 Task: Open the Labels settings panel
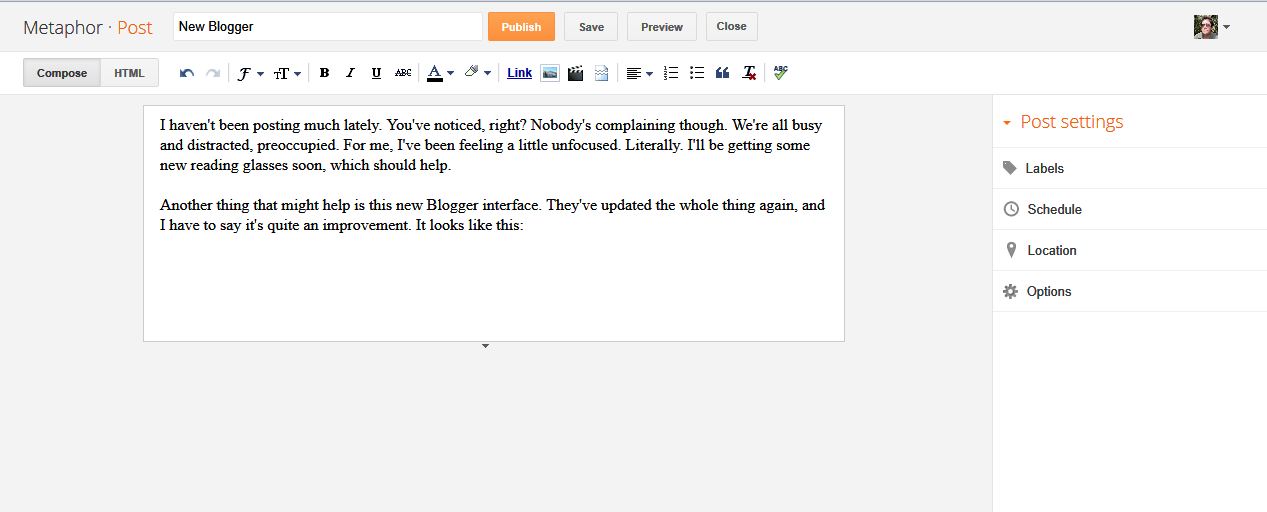click(x=1044, y=168)
